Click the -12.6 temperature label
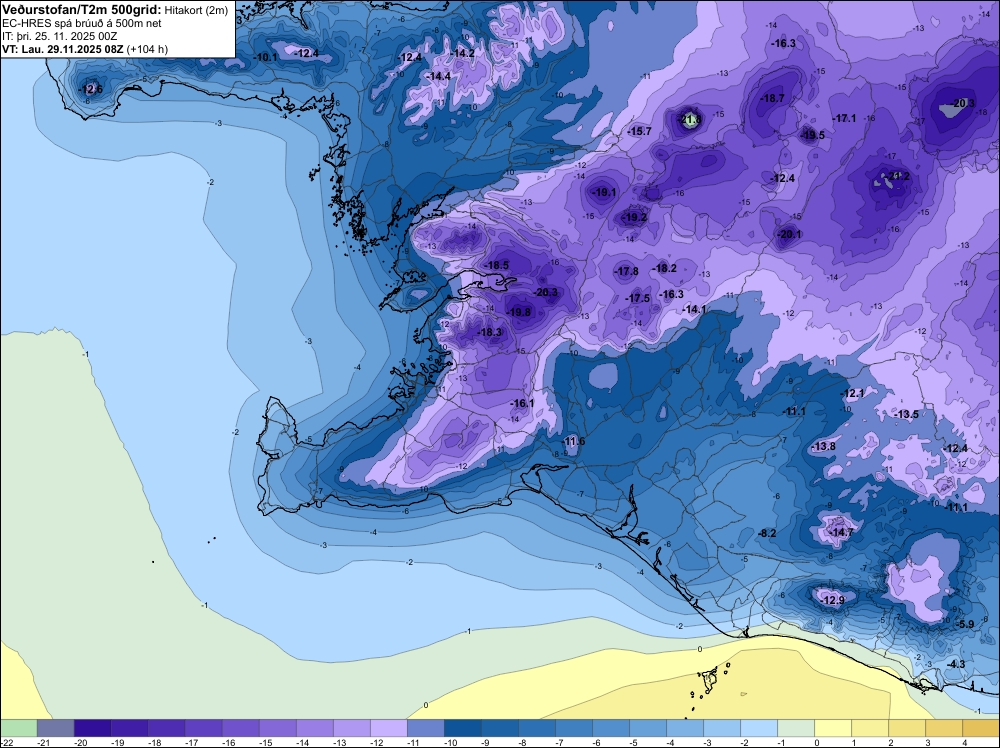The width and height of the screenshot is (1000, 748). [90, 89]
